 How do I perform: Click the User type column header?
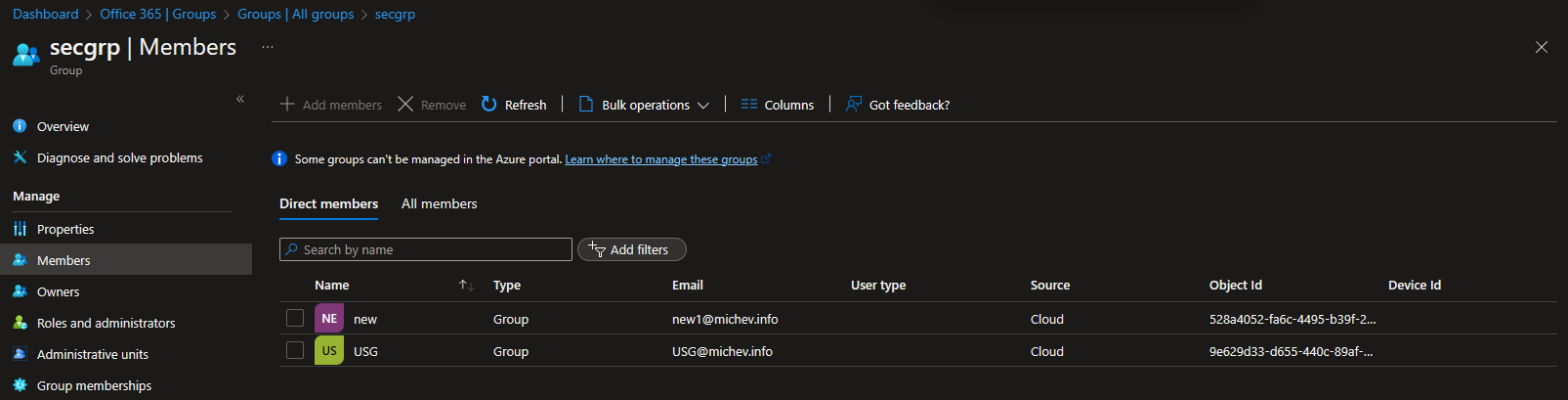(x=878, y=286)
